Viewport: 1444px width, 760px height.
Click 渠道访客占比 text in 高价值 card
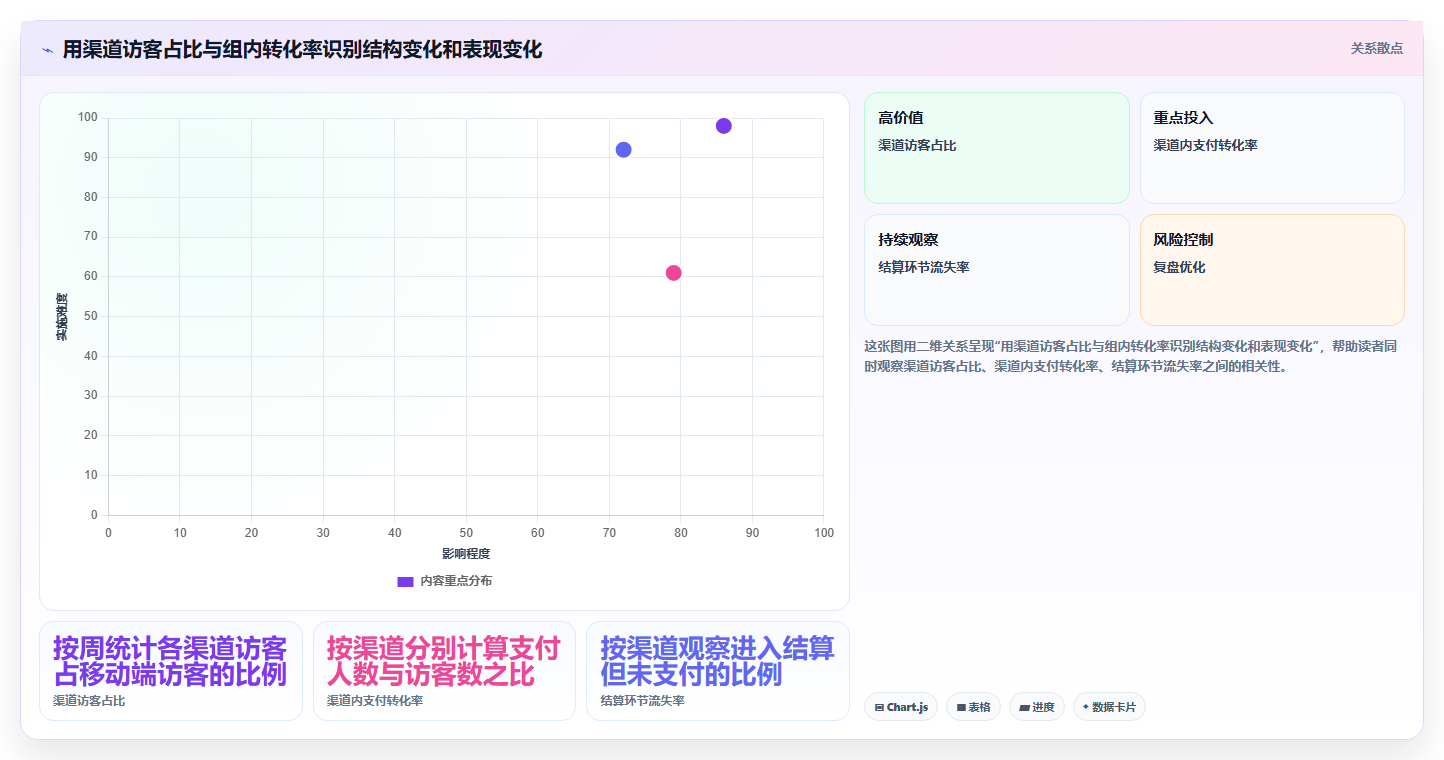point(917,145)
